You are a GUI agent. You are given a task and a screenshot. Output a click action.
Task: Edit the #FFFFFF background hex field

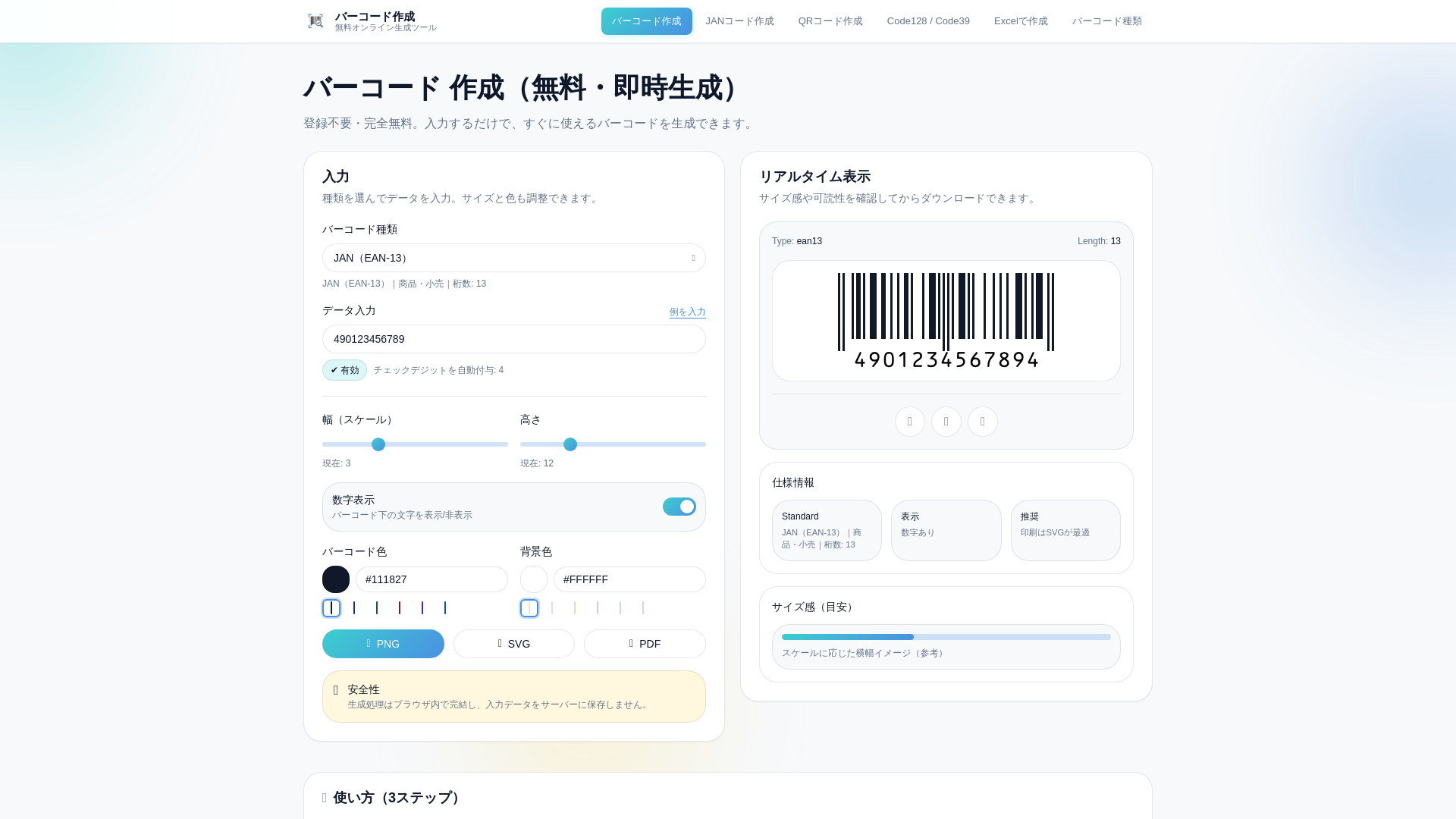click(x=629, y=579)
